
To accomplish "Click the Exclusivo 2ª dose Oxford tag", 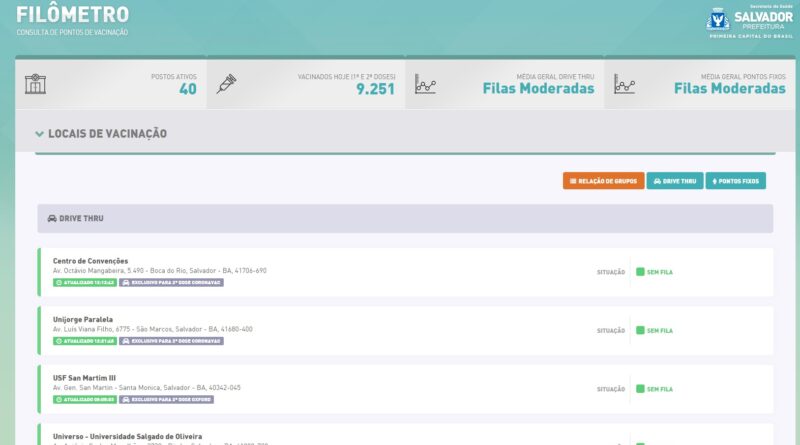I will click(169, 399).
